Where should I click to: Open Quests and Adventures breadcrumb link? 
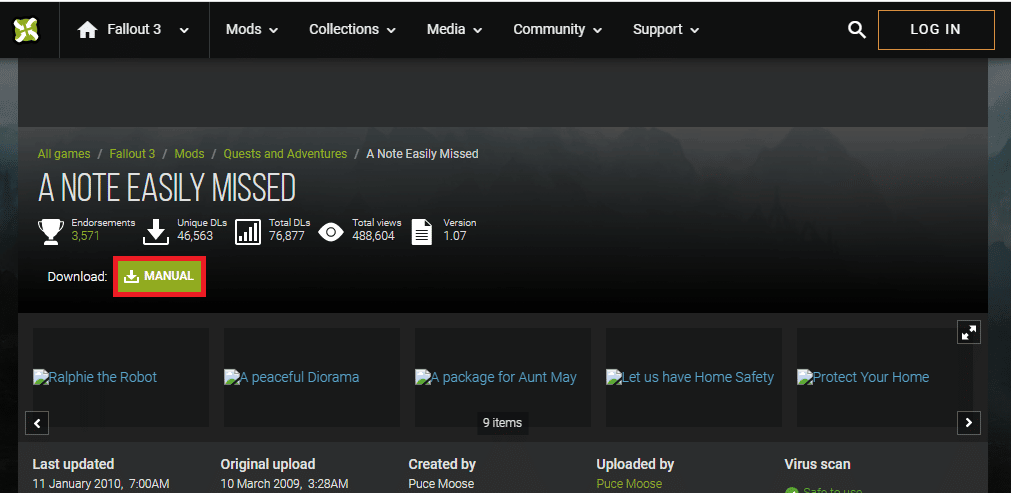(285, 154)
